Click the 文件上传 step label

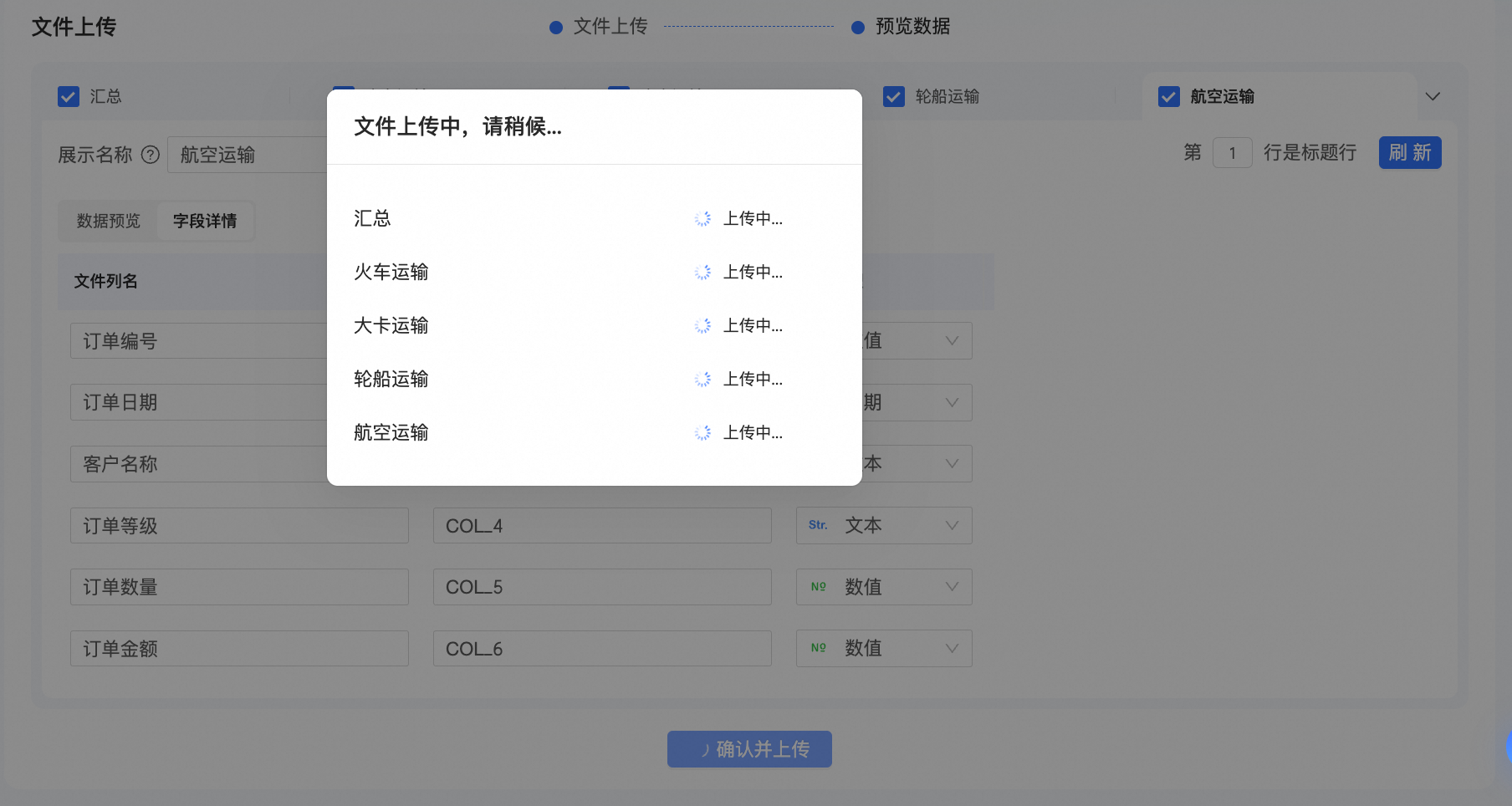pyautogui.click(x=610, y=27)
